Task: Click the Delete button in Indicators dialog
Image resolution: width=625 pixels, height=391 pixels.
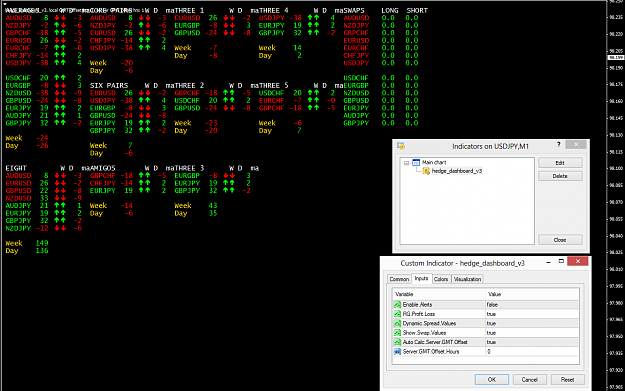Action: tap(560, 176)
